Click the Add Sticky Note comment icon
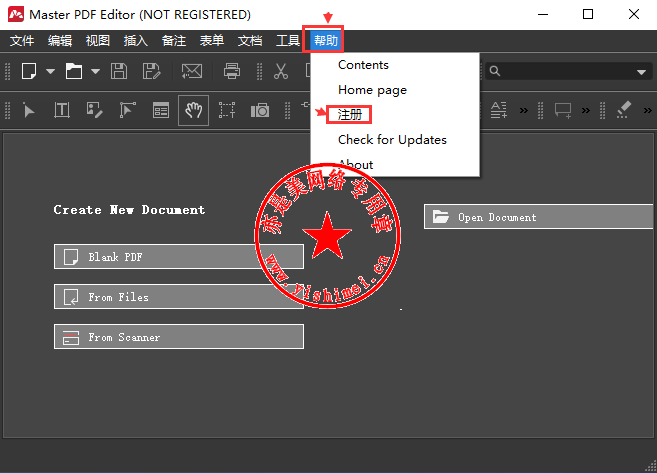 [x=563, y=111]
